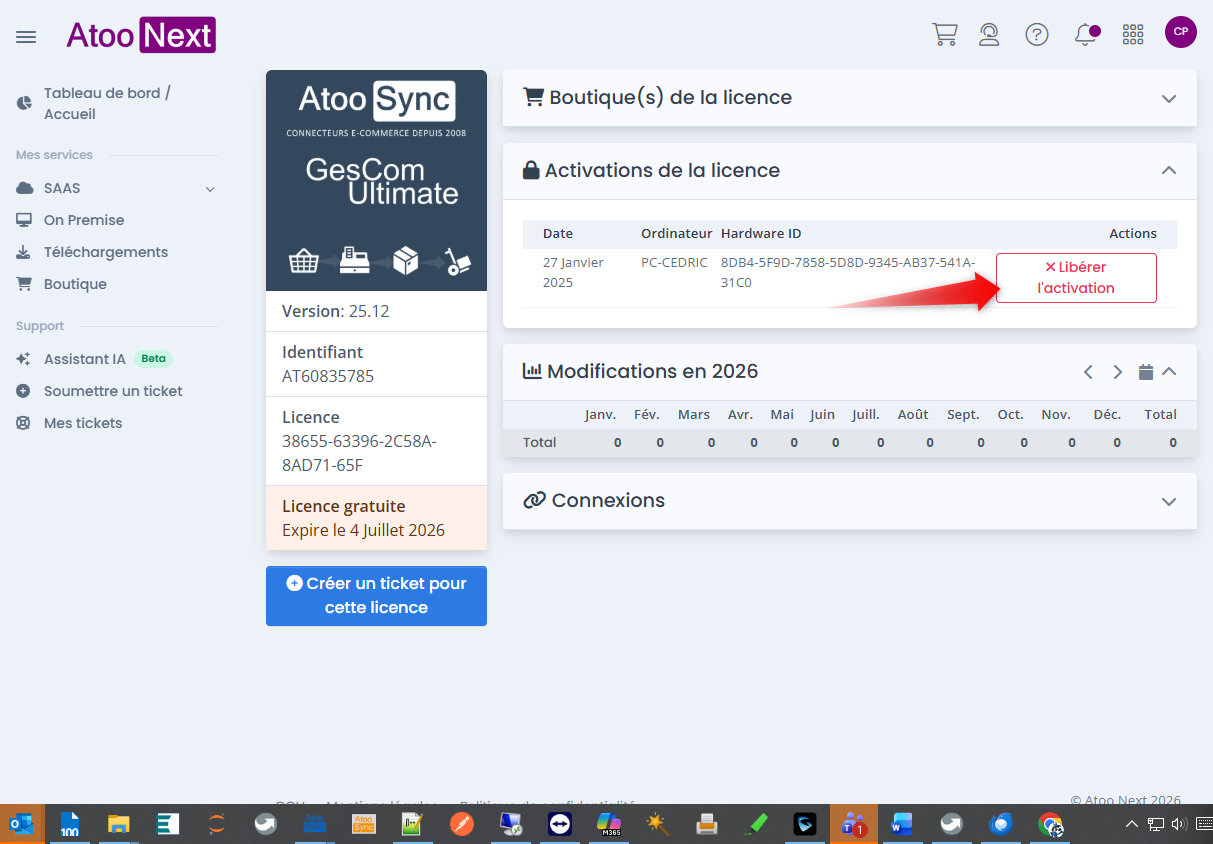Open Microsoft Teams from the taskbar
Screen dimensions: 1213x844
pos(853,824)
